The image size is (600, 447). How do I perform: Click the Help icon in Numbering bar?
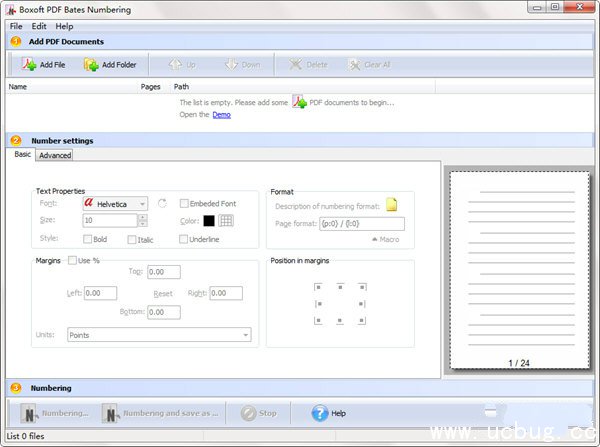pos(320,412)
